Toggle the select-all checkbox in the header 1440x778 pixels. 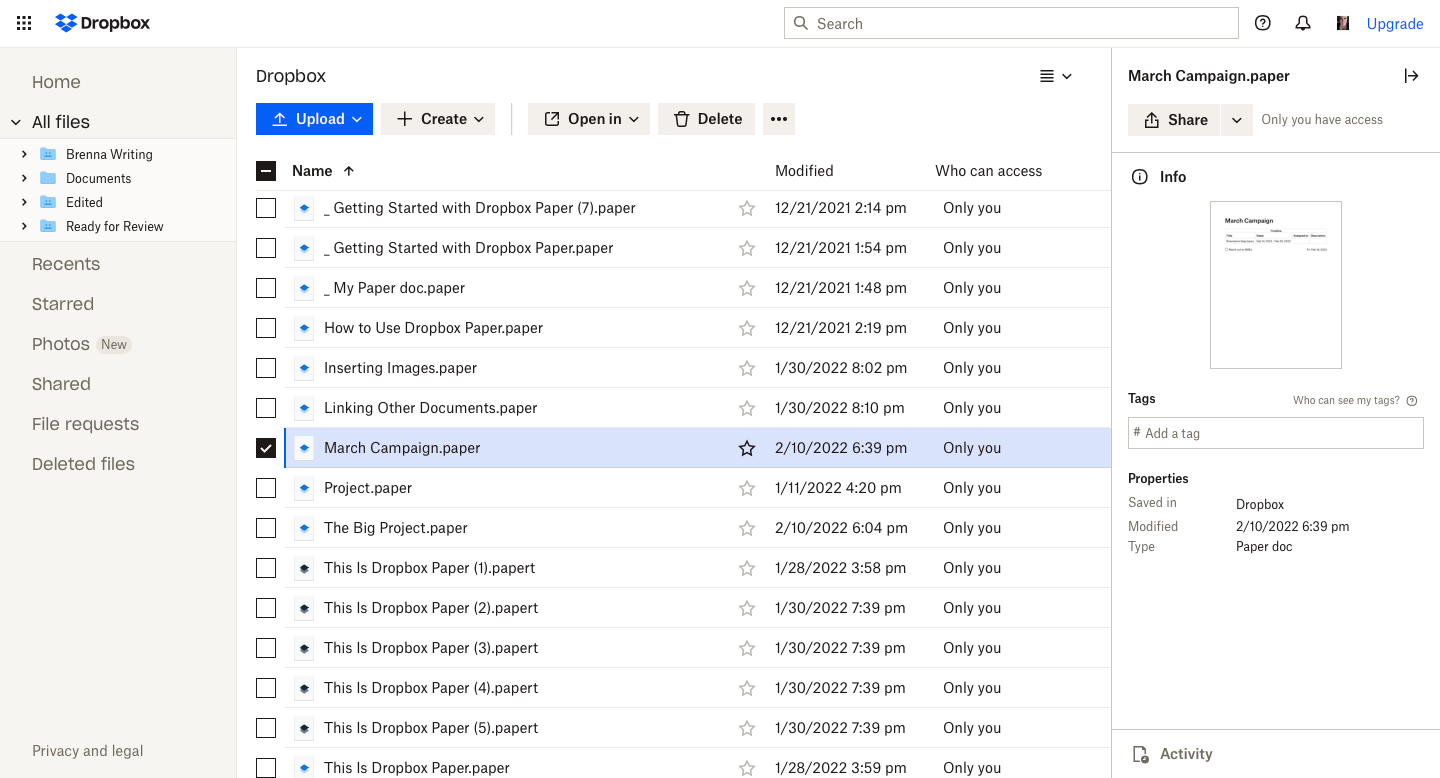click(x=266, y=170)
